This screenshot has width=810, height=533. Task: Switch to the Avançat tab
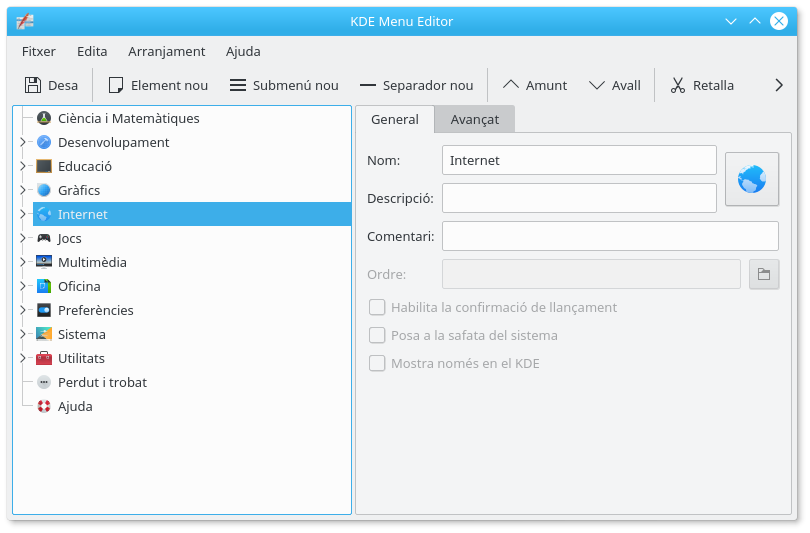(474, 119)
